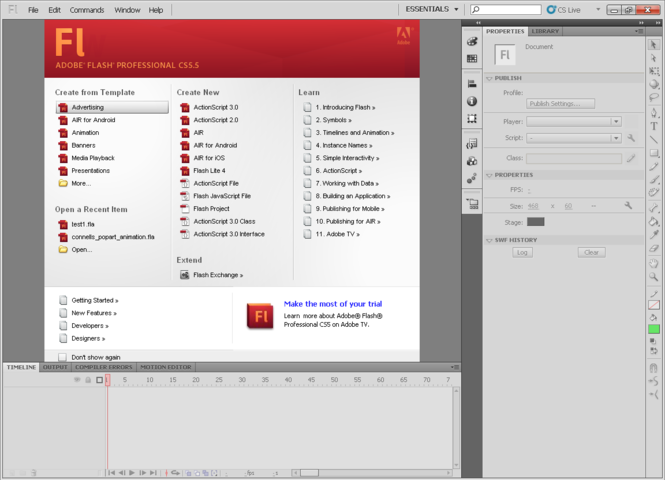Check the Don't show again checkbox

62,357
